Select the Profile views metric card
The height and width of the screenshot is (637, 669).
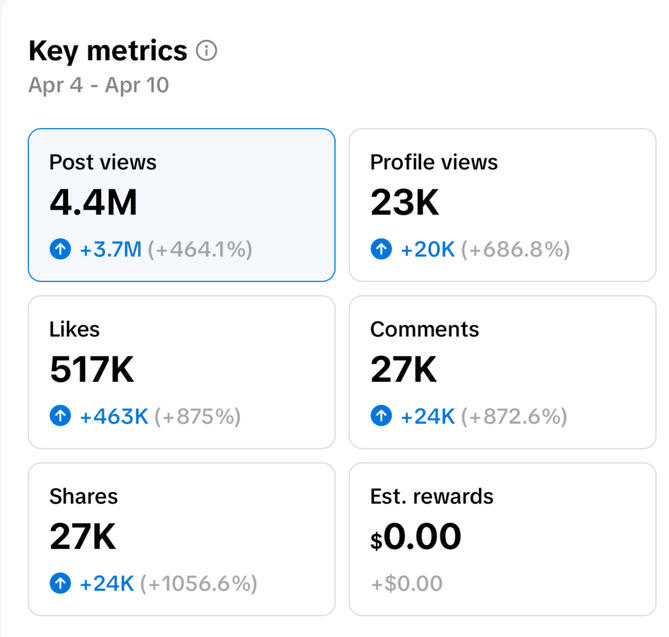pos(502,205)
